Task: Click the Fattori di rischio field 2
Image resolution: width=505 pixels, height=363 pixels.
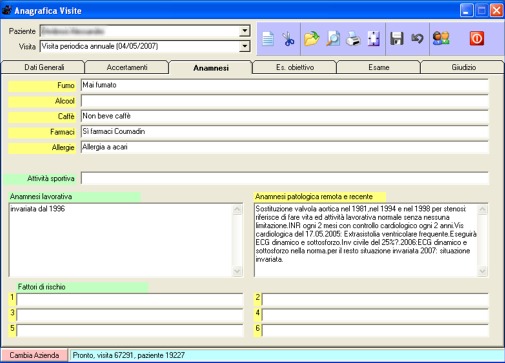Action: click(375, 299)
